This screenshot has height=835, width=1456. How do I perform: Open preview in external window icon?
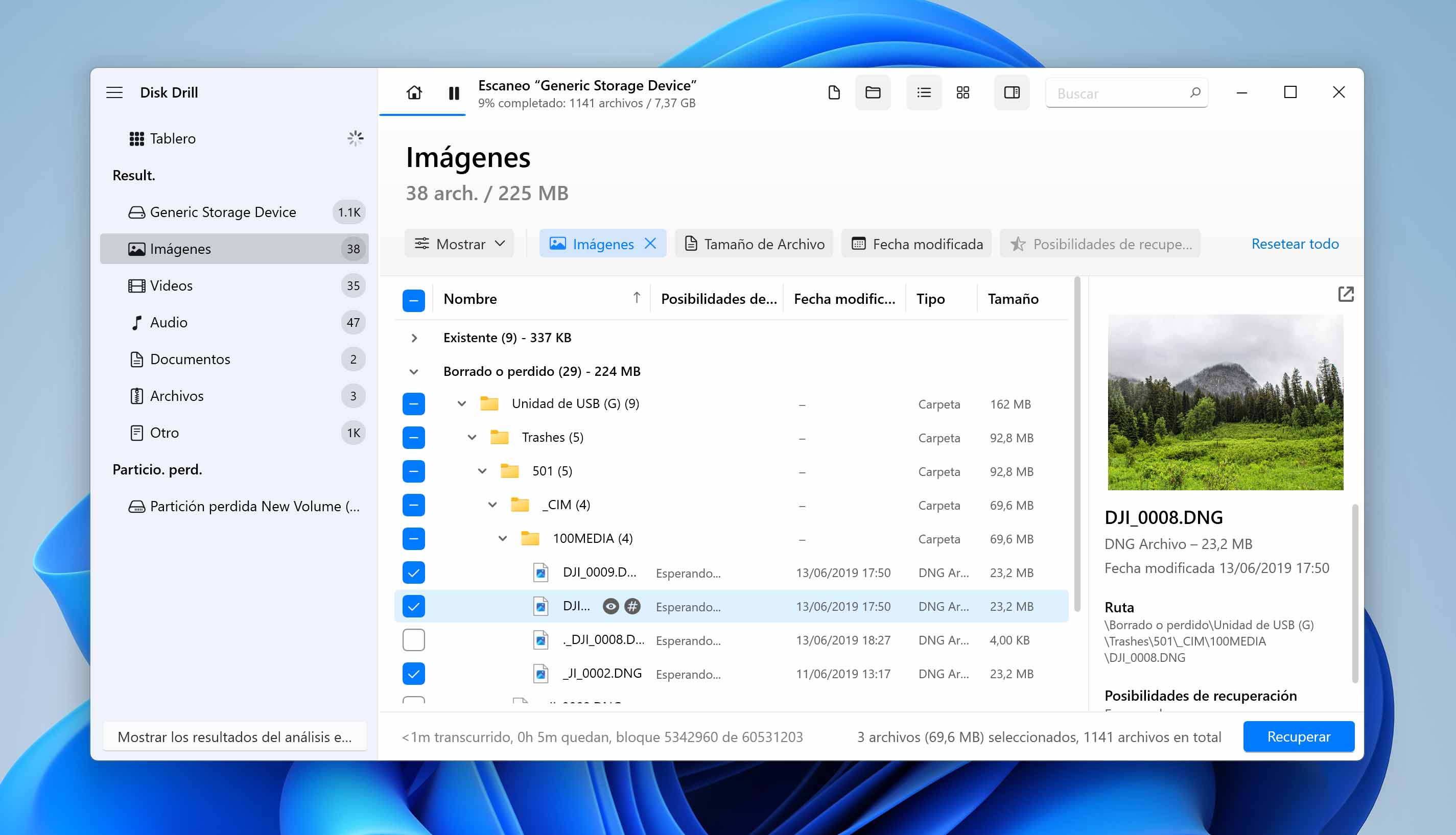point(1346,294)
